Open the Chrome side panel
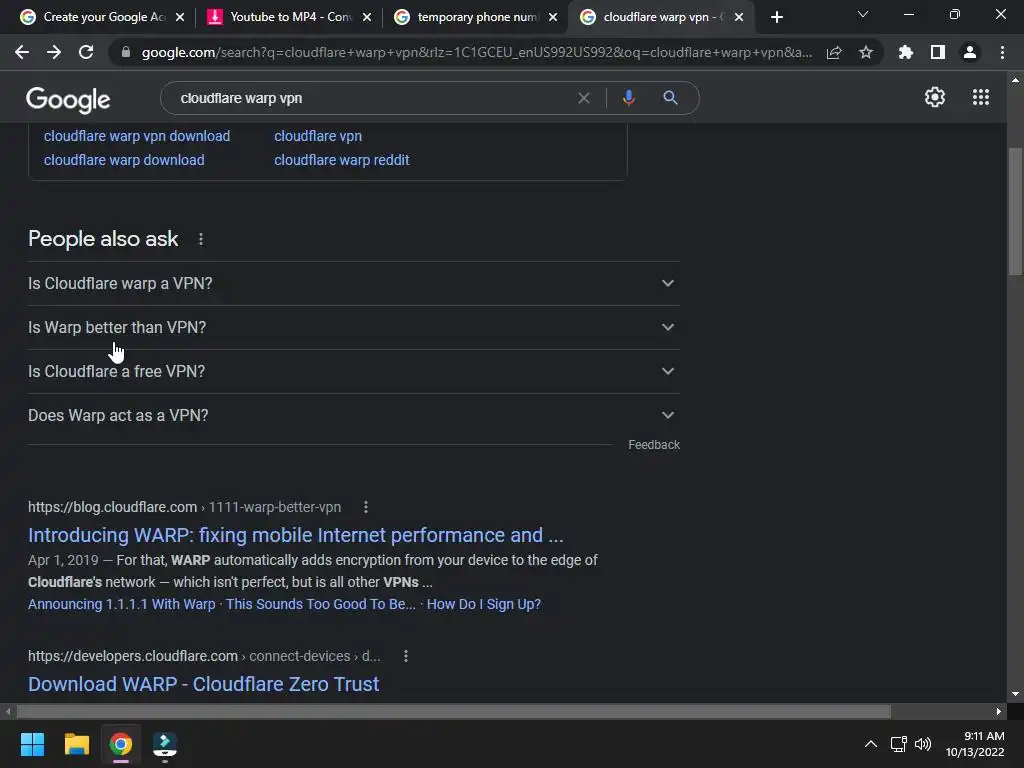The width and height of the screenshot is (1024, 768). coord(938,52)
